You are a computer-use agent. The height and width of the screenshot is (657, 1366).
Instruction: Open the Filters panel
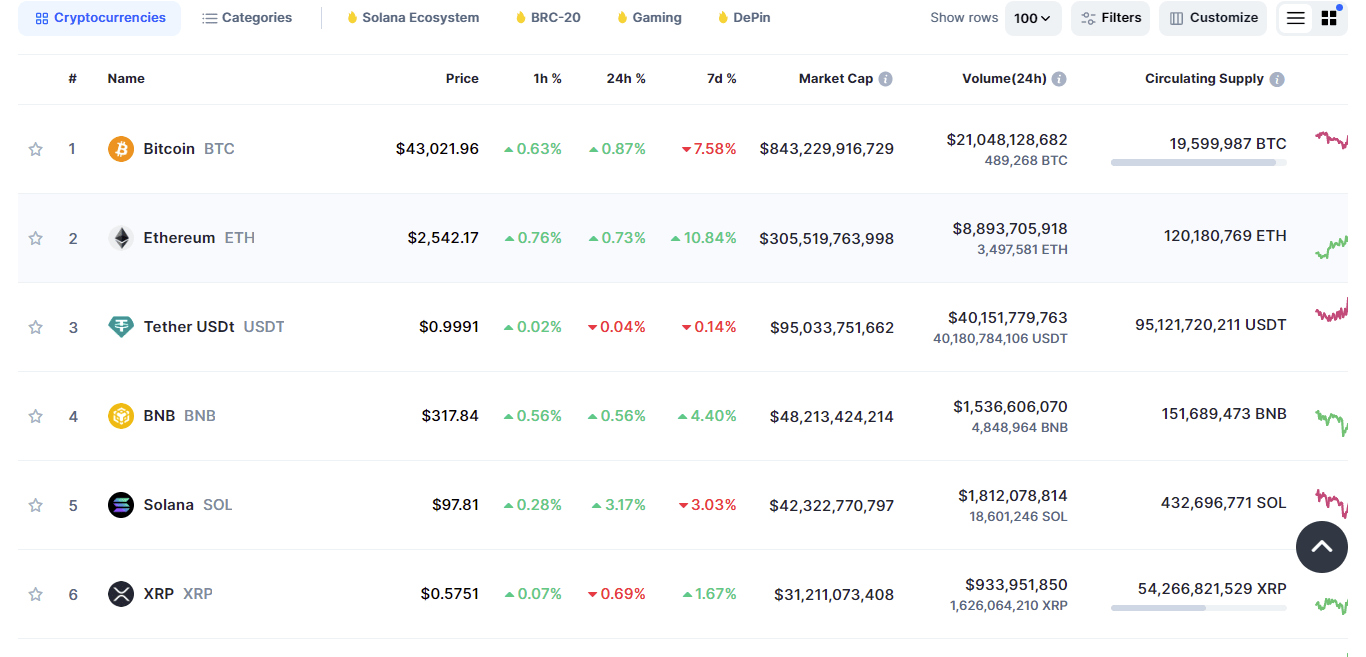pos(1110,18)
